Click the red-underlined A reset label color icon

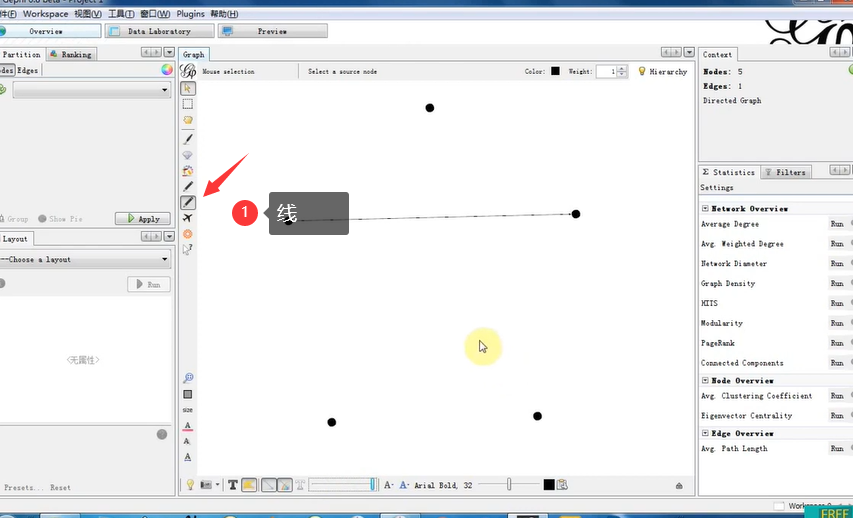(x=188, y=426)
